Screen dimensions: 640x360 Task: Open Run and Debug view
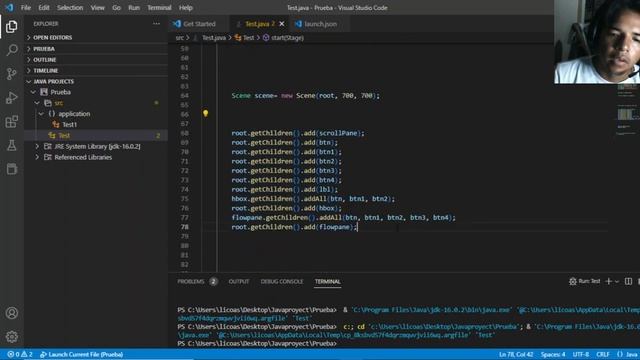click(x=11, y=98)
